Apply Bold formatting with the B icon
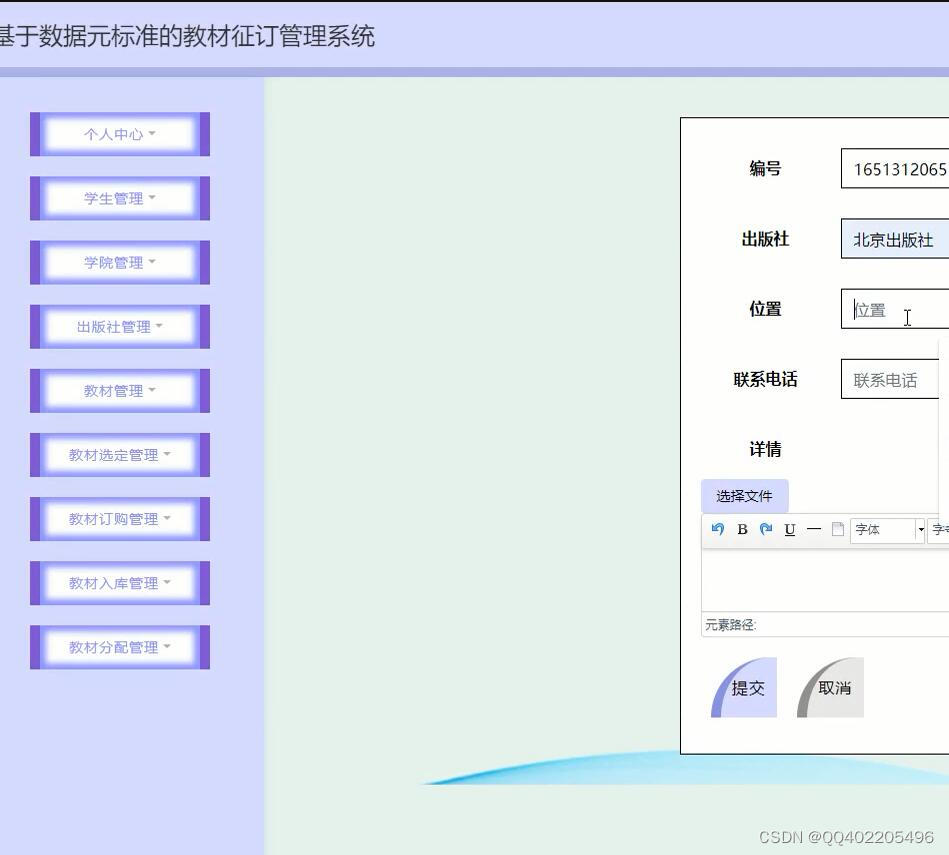This screenshot has height=855, width=949. [741, 530]
